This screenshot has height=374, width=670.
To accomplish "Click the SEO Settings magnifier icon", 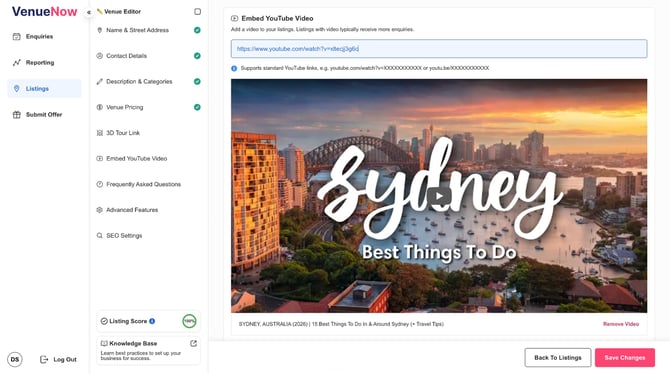I will point(100,236).
